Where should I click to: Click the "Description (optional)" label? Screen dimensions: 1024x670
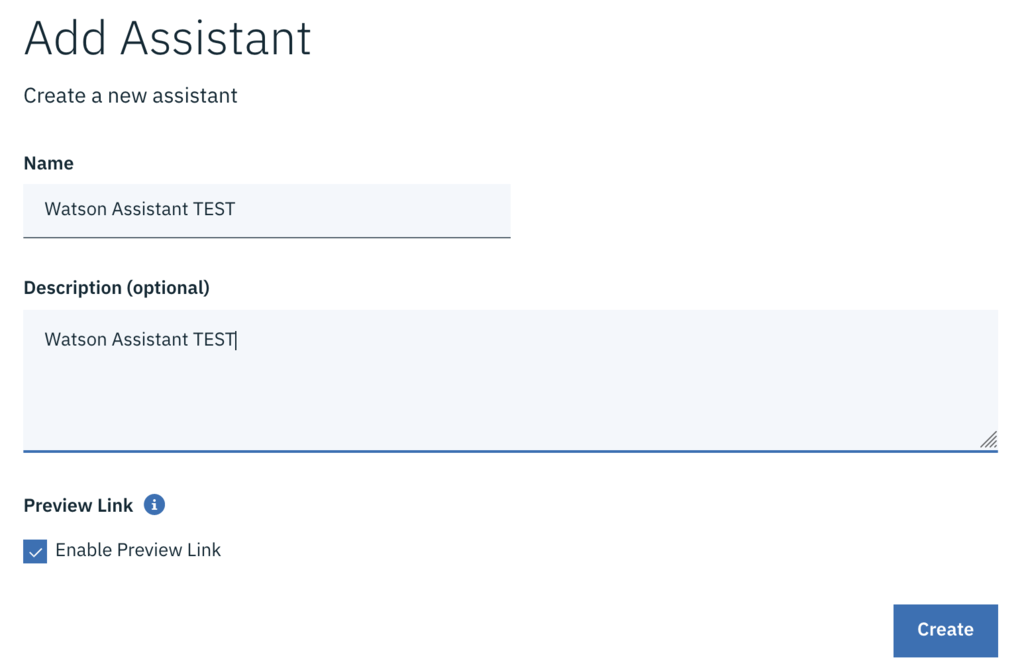[x=116, y=288]
